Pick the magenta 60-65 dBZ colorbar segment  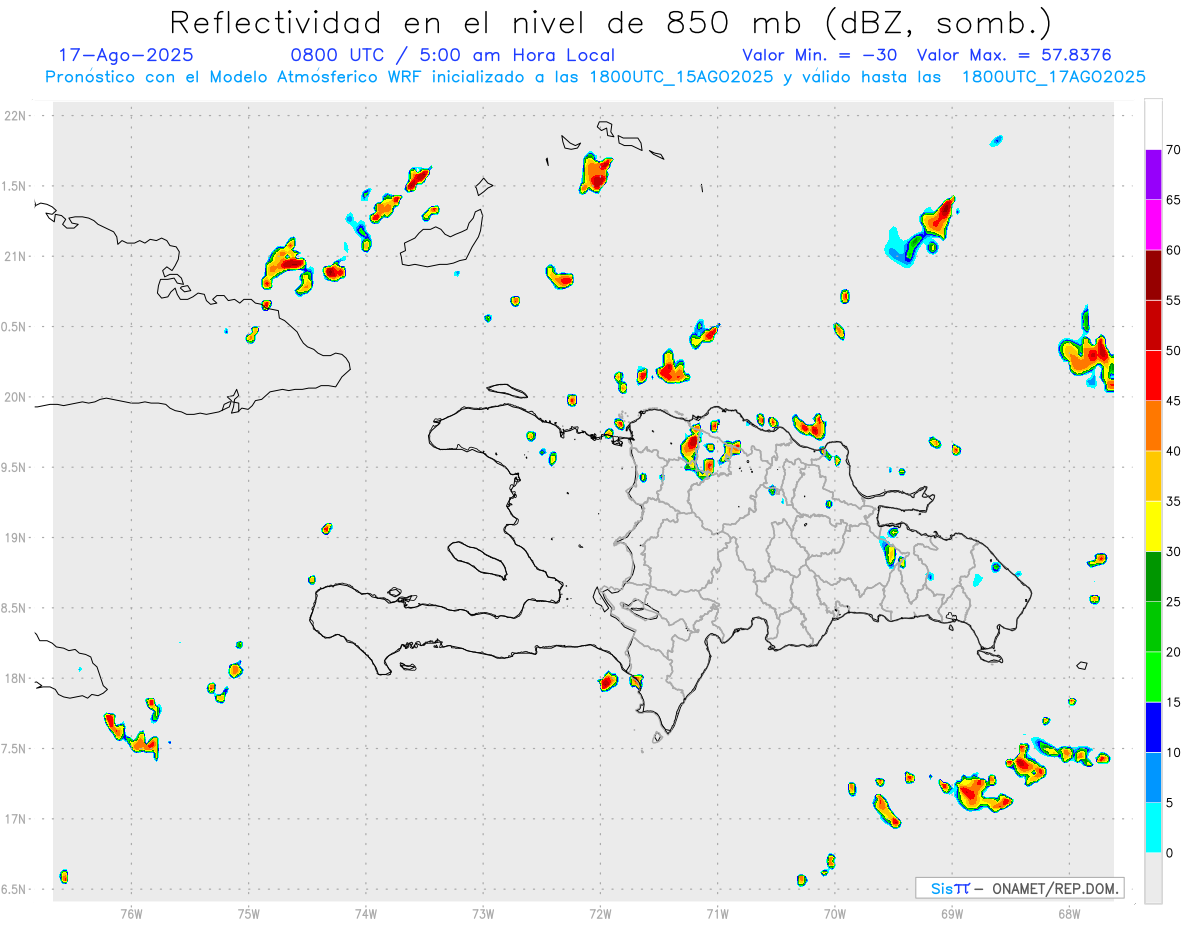[1153, 225]
